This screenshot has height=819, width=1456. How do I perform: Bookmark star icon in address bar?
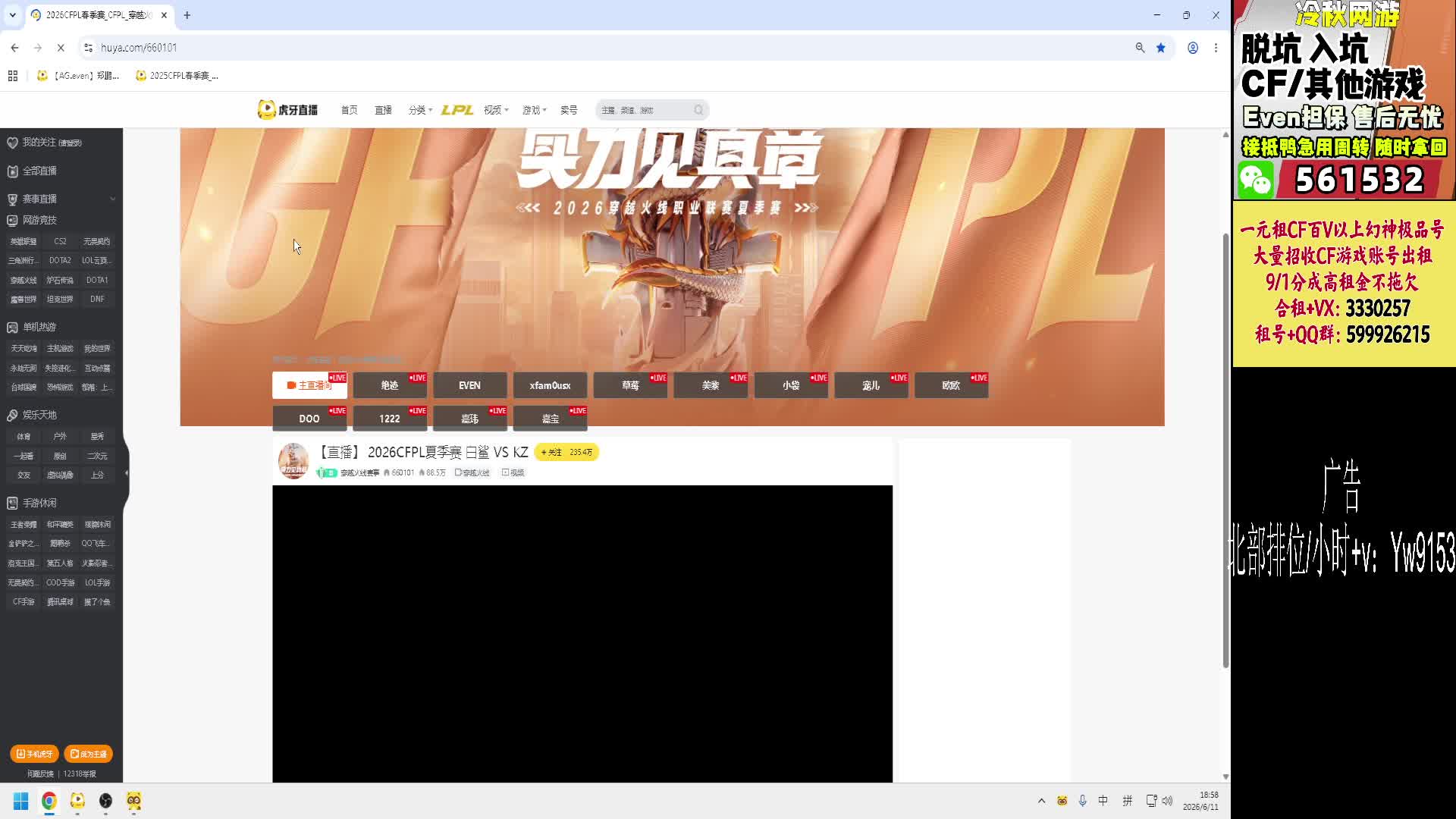[x=1161, y=48]
